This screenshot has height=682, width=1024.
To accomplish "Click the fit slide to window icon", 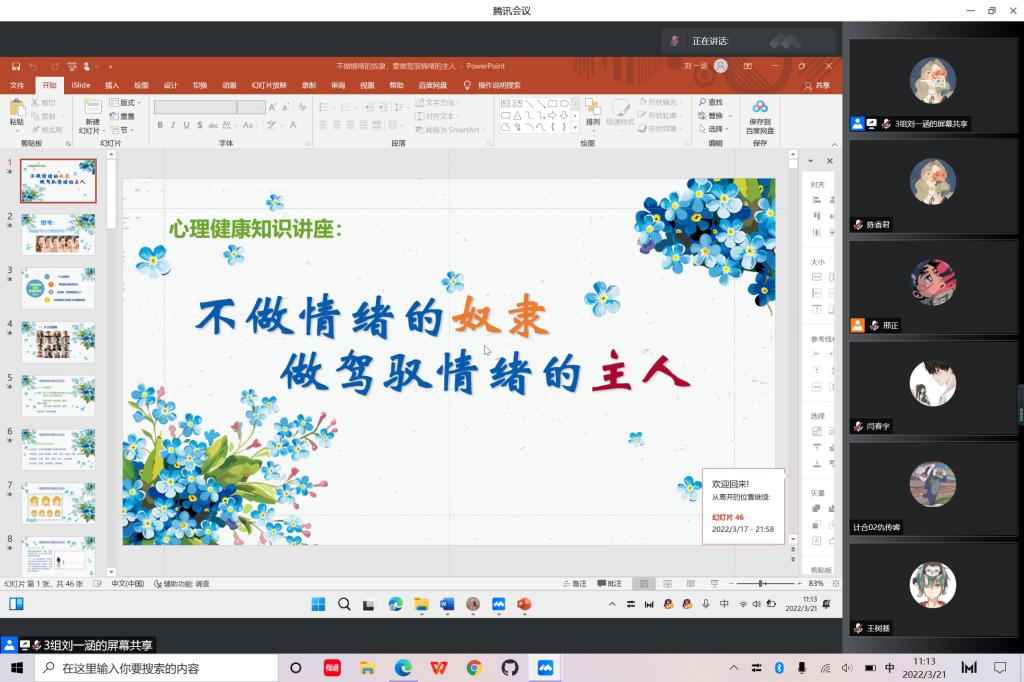I will [835, 583].
